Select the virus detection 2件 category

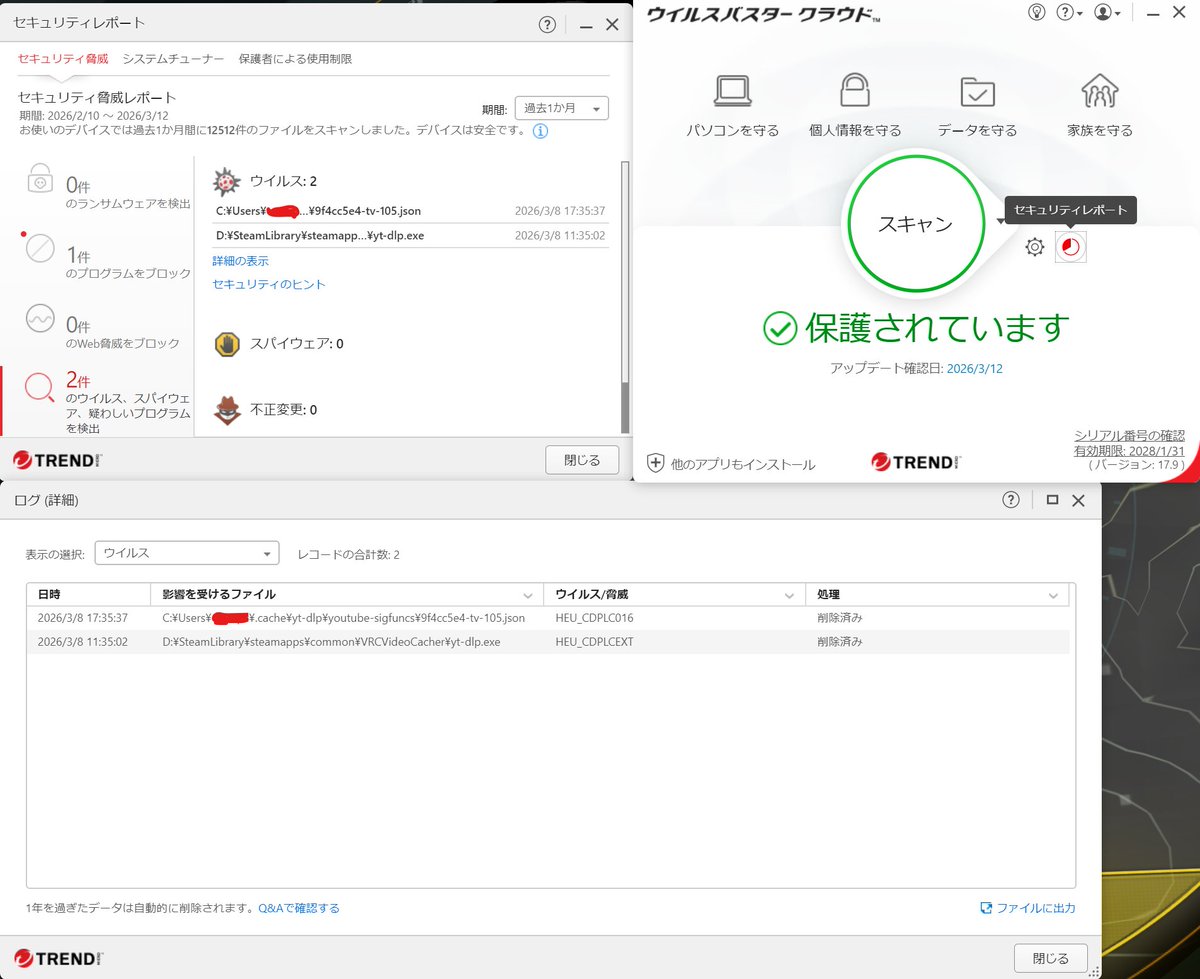click(97, 401)
